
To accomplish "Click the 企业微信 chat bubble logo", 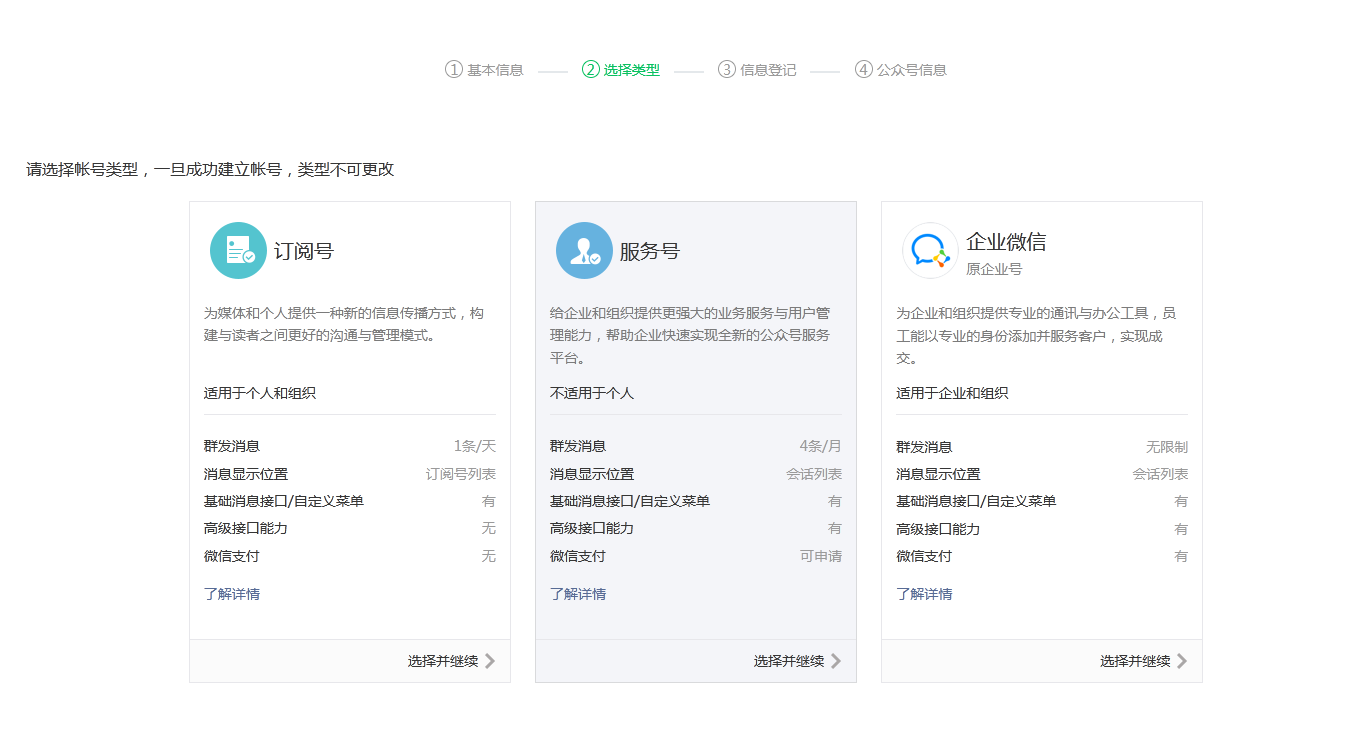I will click(930, 250).
